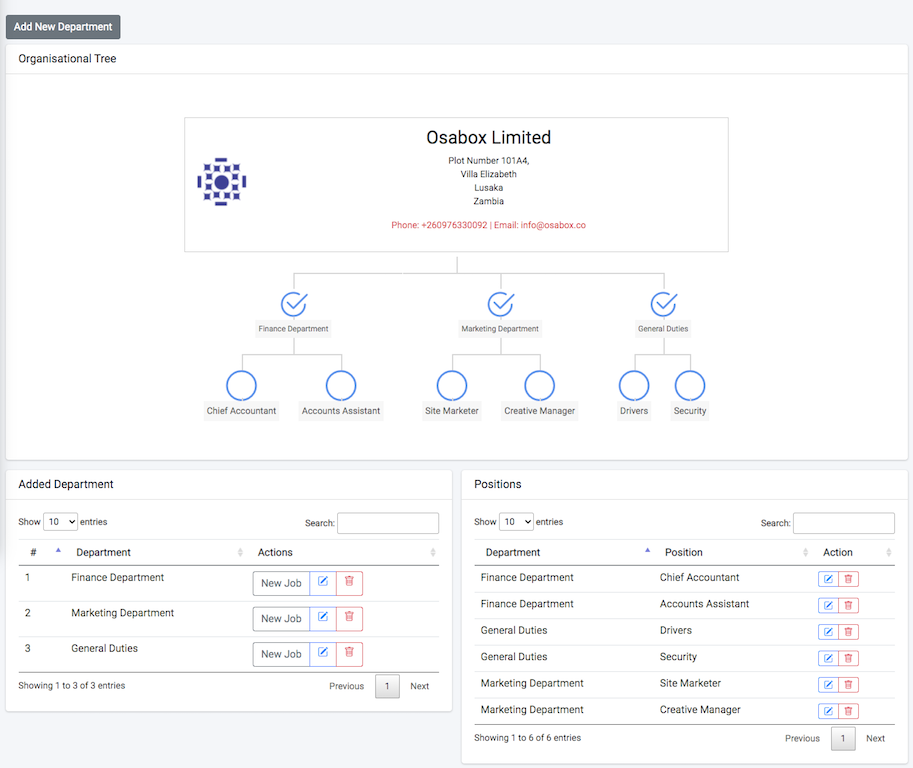Click the Accounts Assistant circle node
The height and width of the screenshot is (768, 913).
pos(341,385)
